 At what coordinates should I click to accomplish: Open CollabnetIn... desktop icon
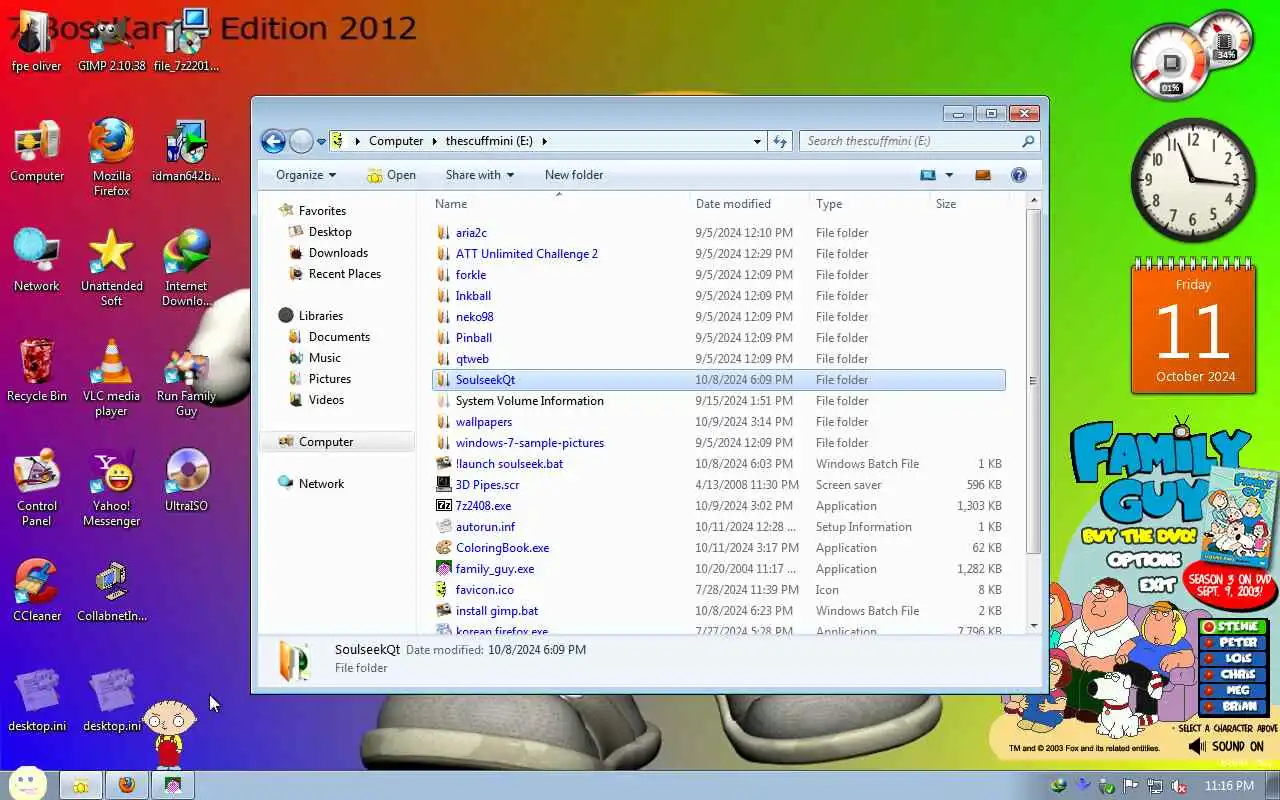pos(111,590)
